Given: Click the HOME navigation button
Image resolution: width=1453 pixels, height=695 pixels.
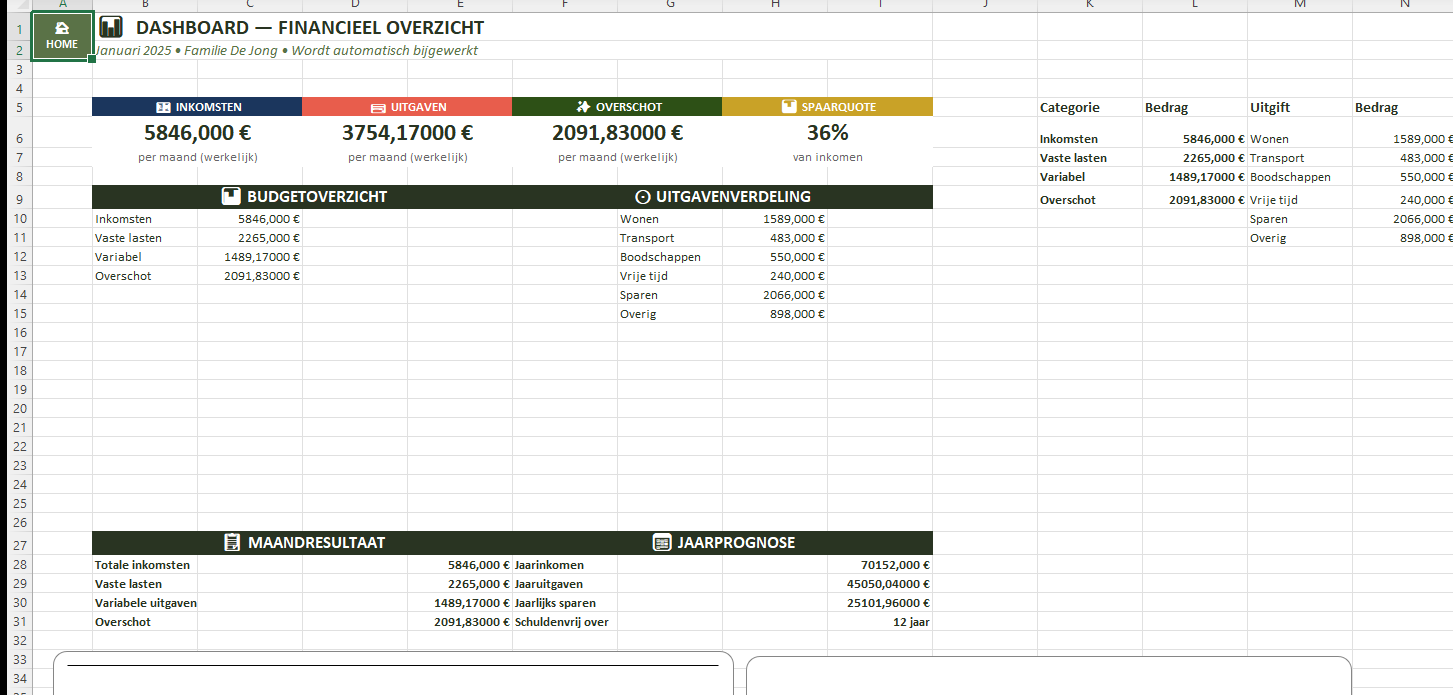Looking at the screenshot, I should pyautogui.click(x=62, y=36).
